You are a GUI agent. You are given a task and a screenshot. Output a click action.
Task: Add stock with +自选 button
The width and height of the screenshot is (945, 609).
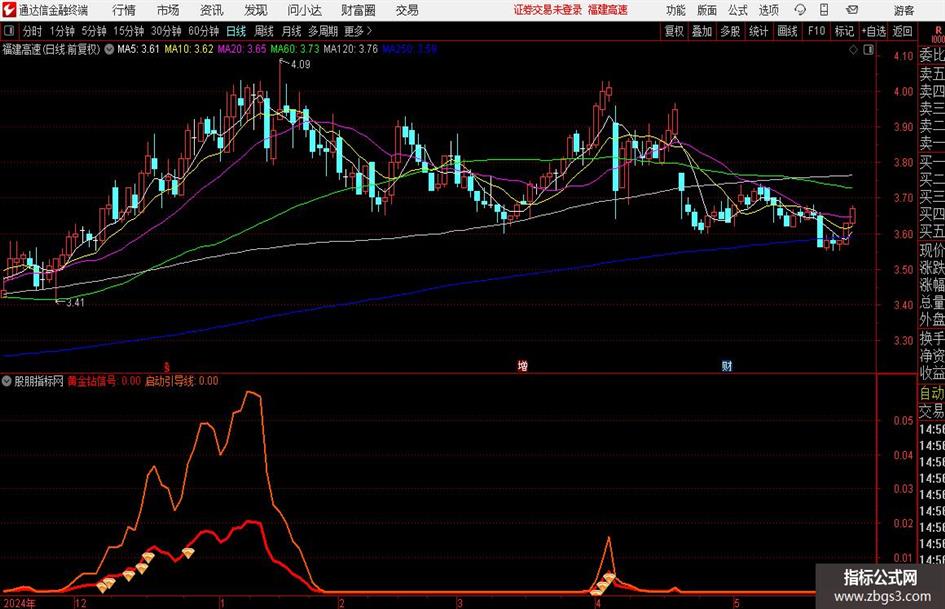[874, 31]
